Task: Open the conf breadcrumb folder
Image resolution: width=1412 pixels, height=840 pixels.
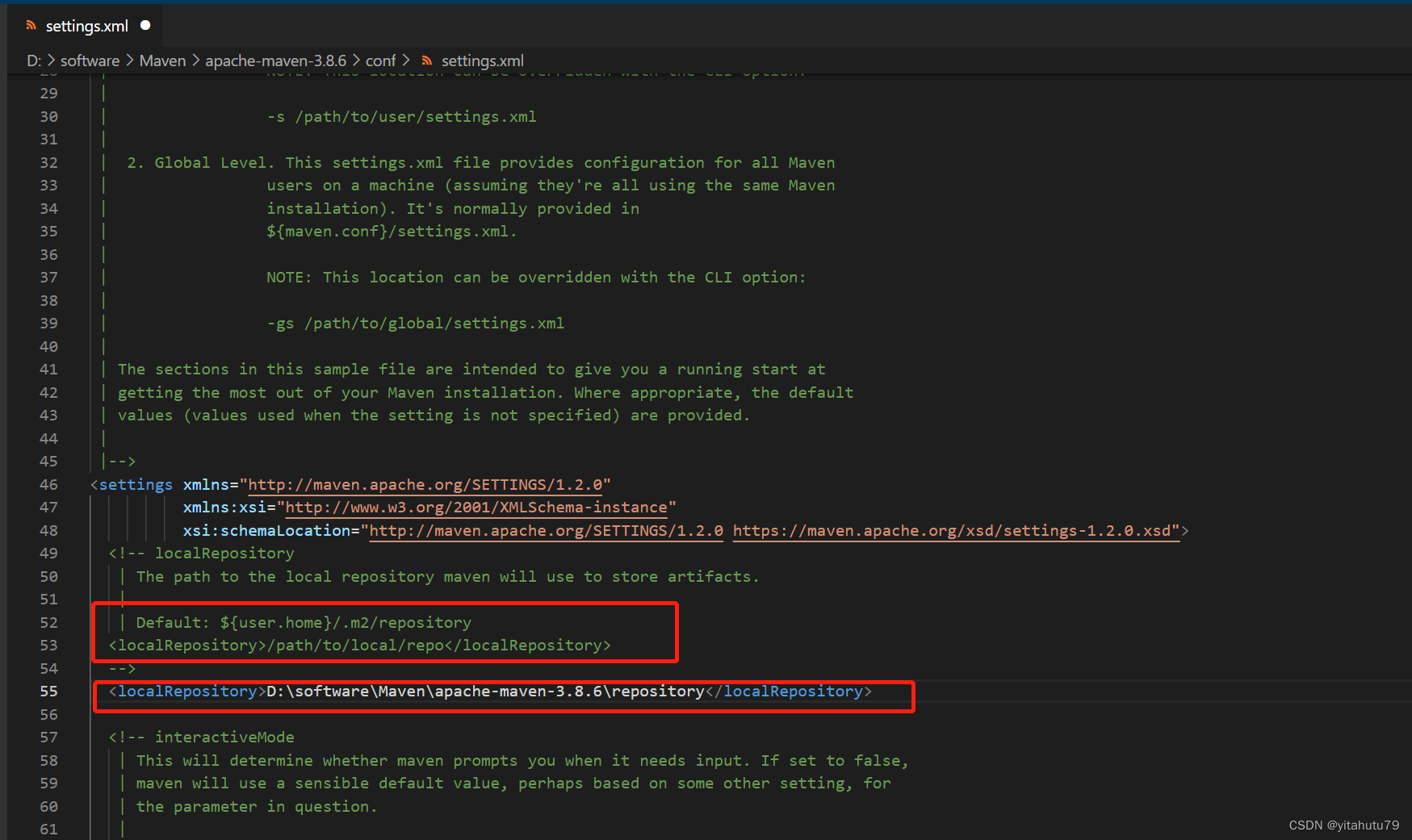Action: tap(380, 61)
